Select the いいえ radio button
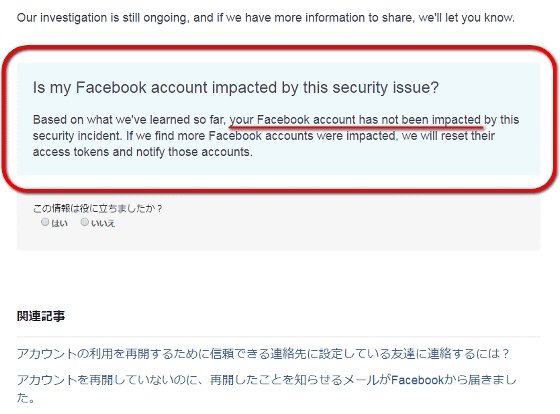560x414 pixels. (84, 222)
